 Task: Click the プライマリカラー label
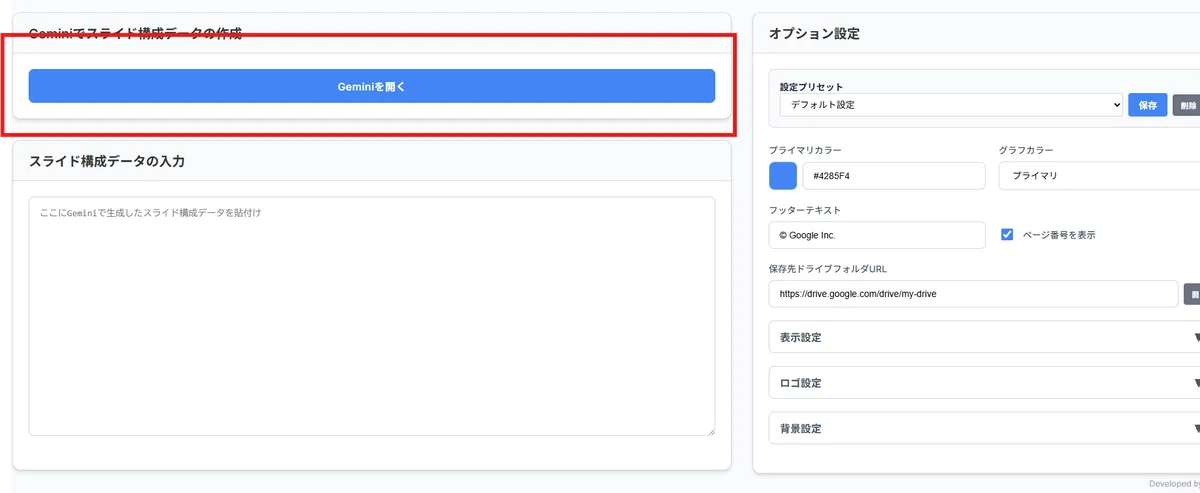(805, 150)
